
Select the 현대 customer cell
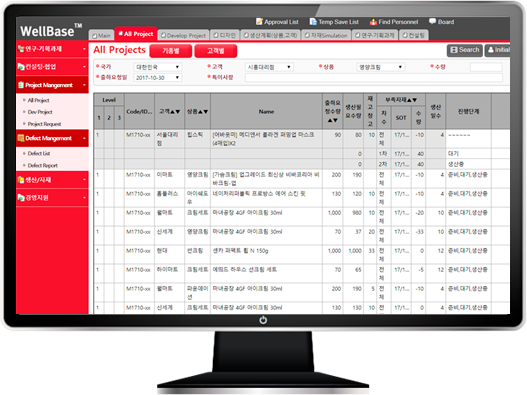(x=169, y=255)
